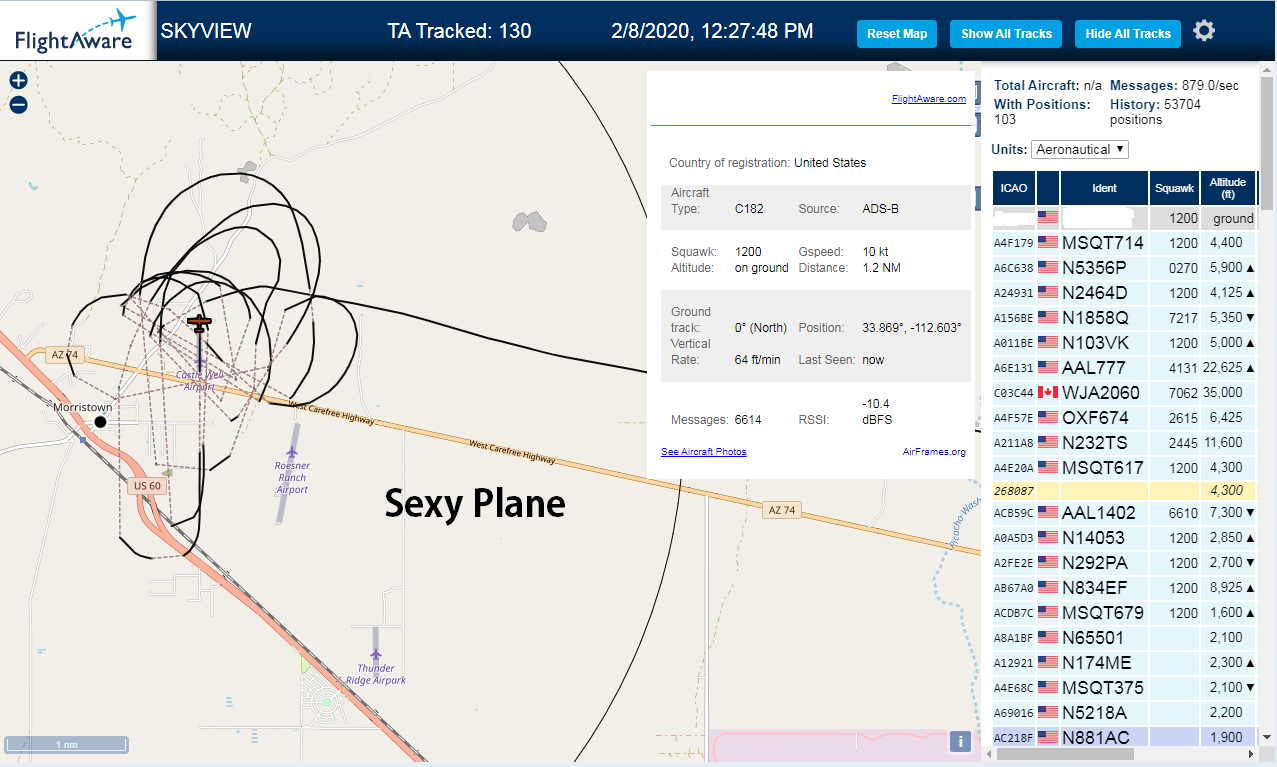Select aircraft N103VK in list

point(1125,342)
